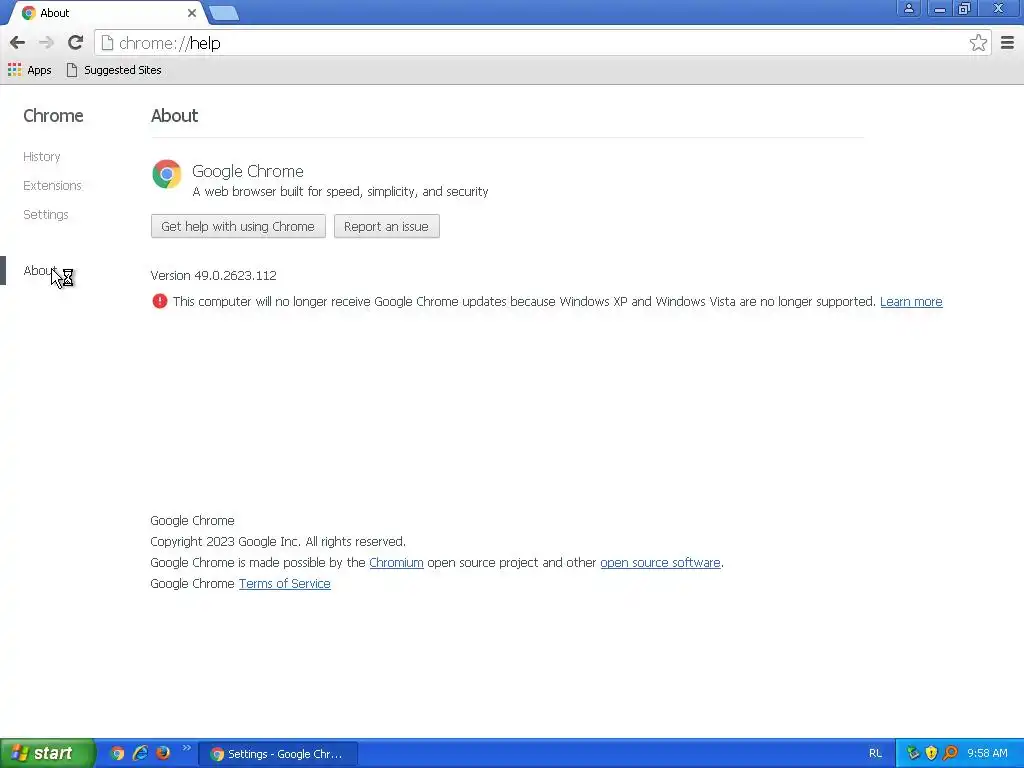1024x768 pixels.
Task: Open the Chromium project link
Action: (396, 563)
